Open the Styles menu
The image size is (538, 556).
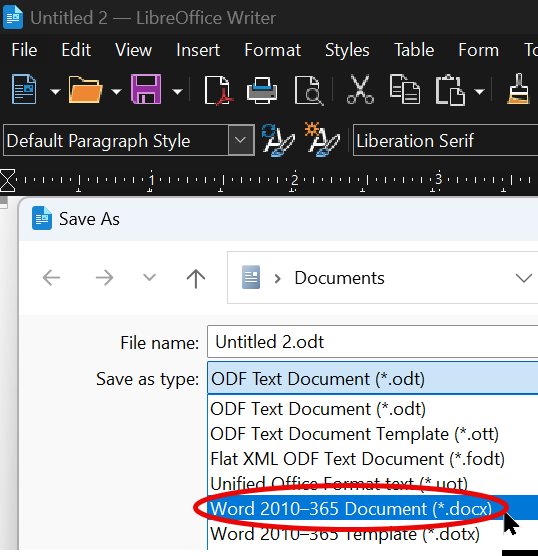point(347,50)
